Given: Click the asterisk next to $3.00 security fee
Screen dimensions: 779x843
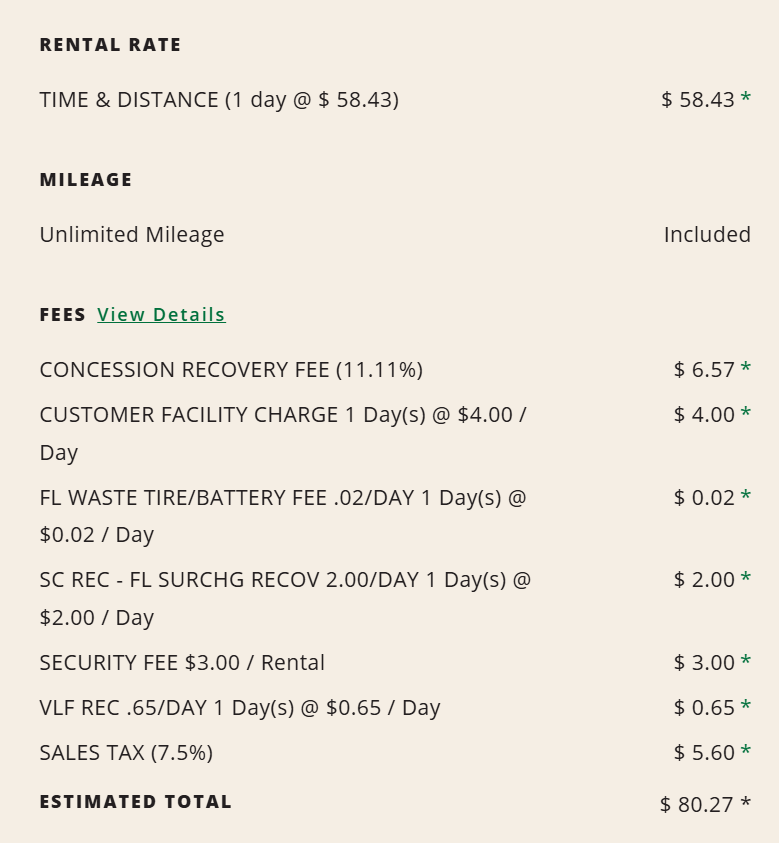Looking at the screenshot, I should point(745,662).
